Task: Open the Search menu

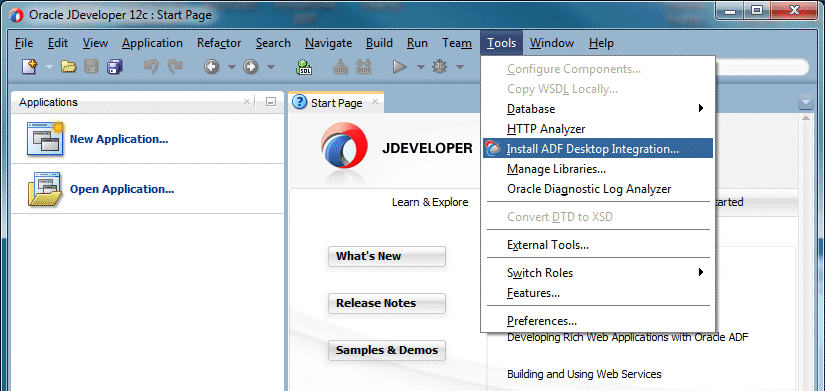Action: [x=273, y=43]
